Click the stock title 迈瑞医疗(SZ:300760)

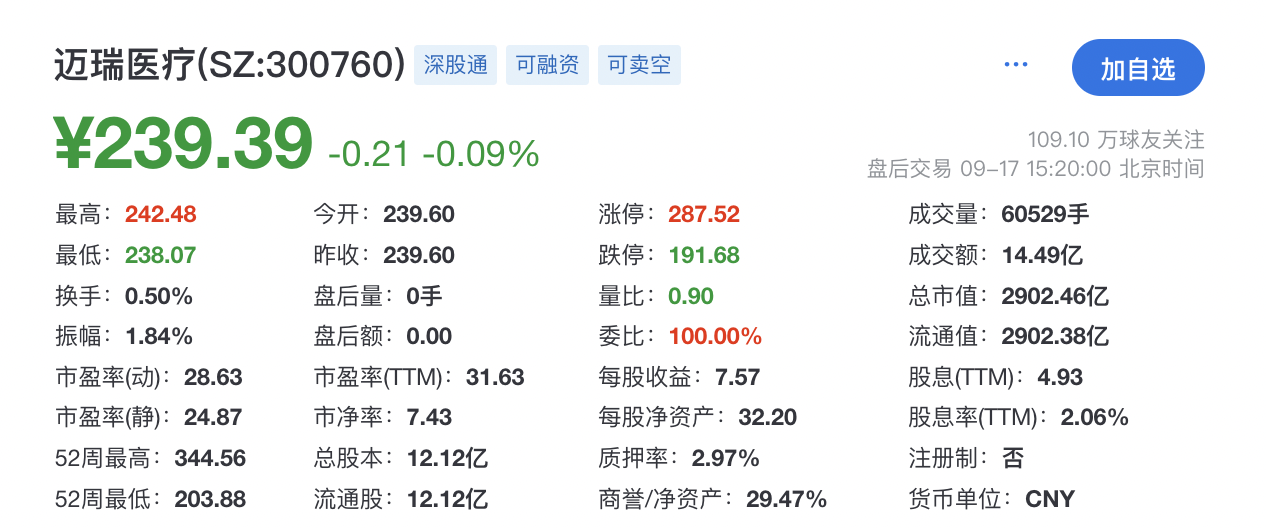[x=230, y=65]
